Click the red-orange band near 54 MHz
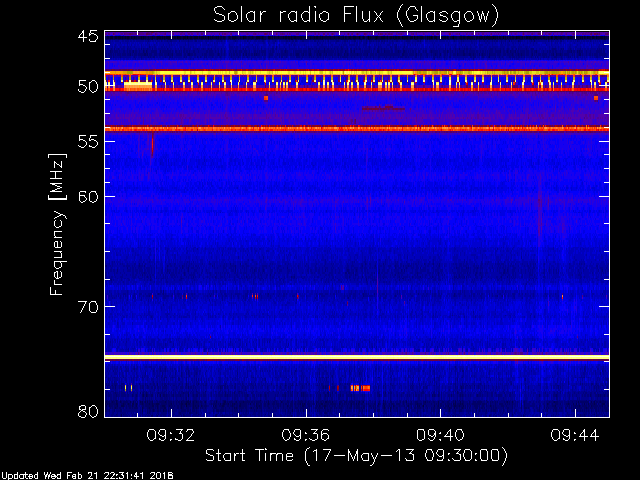This screenshot has height=480, width=640. point(357,129)
